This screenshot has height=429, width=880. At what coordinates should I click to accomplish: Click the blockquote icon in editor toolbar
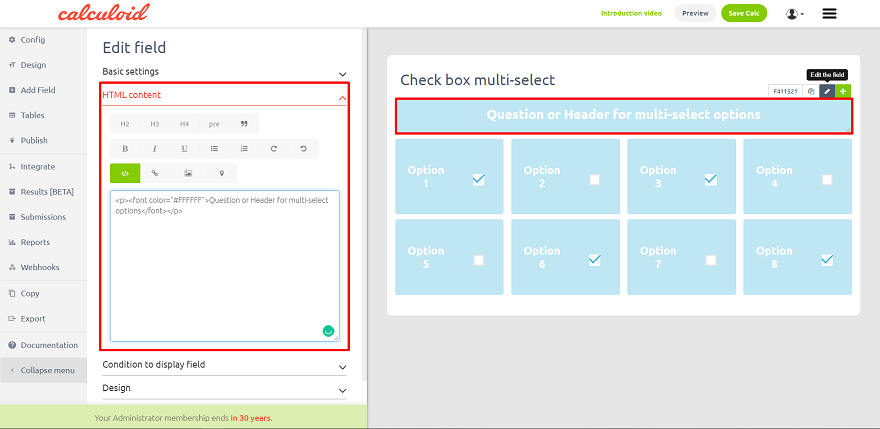[x=244, y=124]
